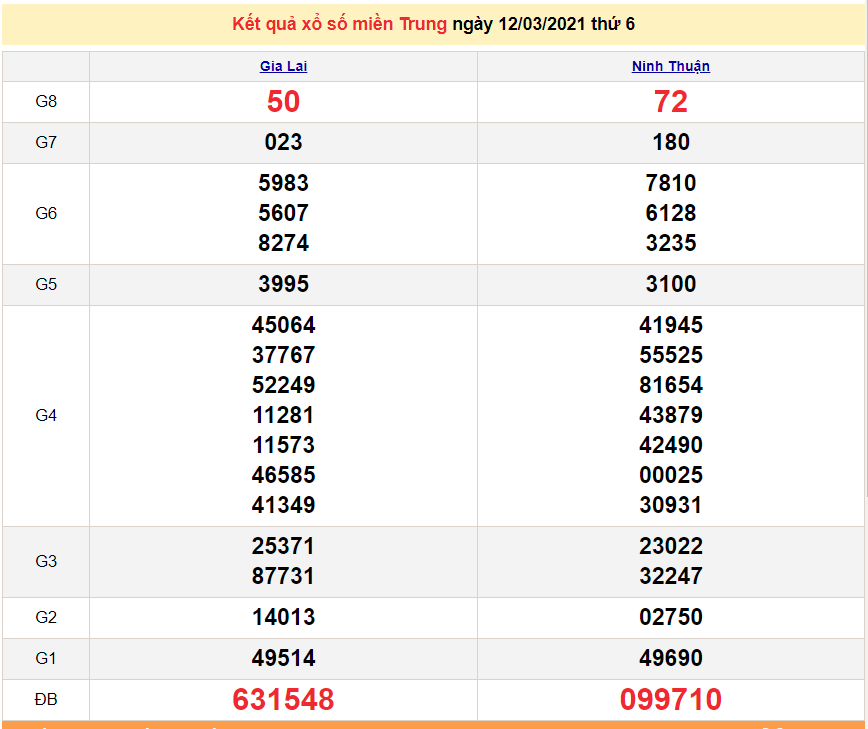The width and height of the screenshot is (868, 729).
Task: Select Gia Lai special prize 631548
Action: (283, 700)
